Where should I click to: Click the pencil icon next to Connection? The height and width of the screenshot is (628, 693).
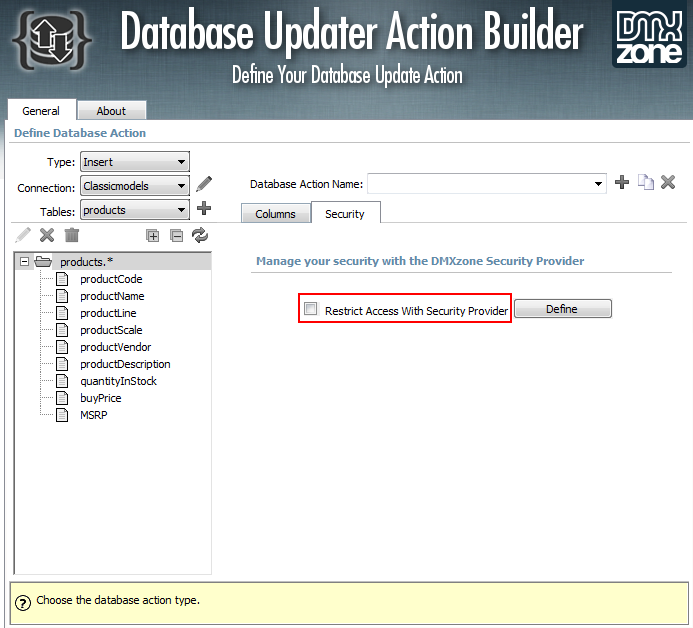[x=204, y=184]
